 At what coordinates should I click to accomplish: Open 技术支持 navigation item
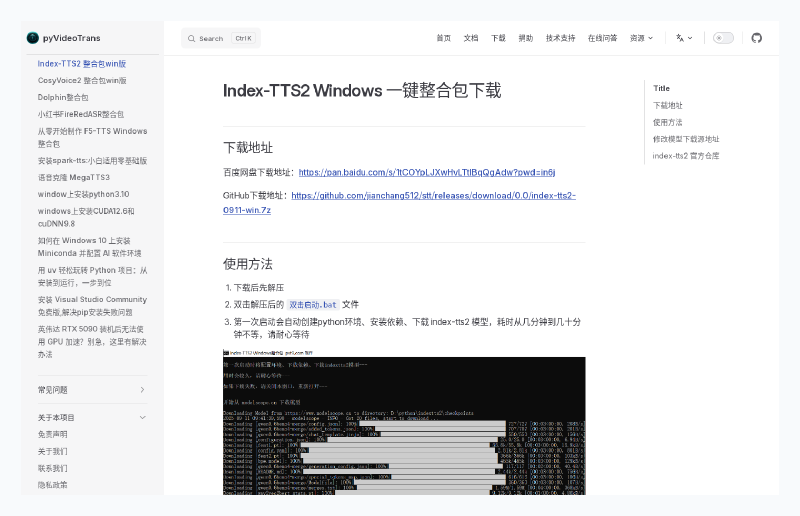[x=560, y=38]
